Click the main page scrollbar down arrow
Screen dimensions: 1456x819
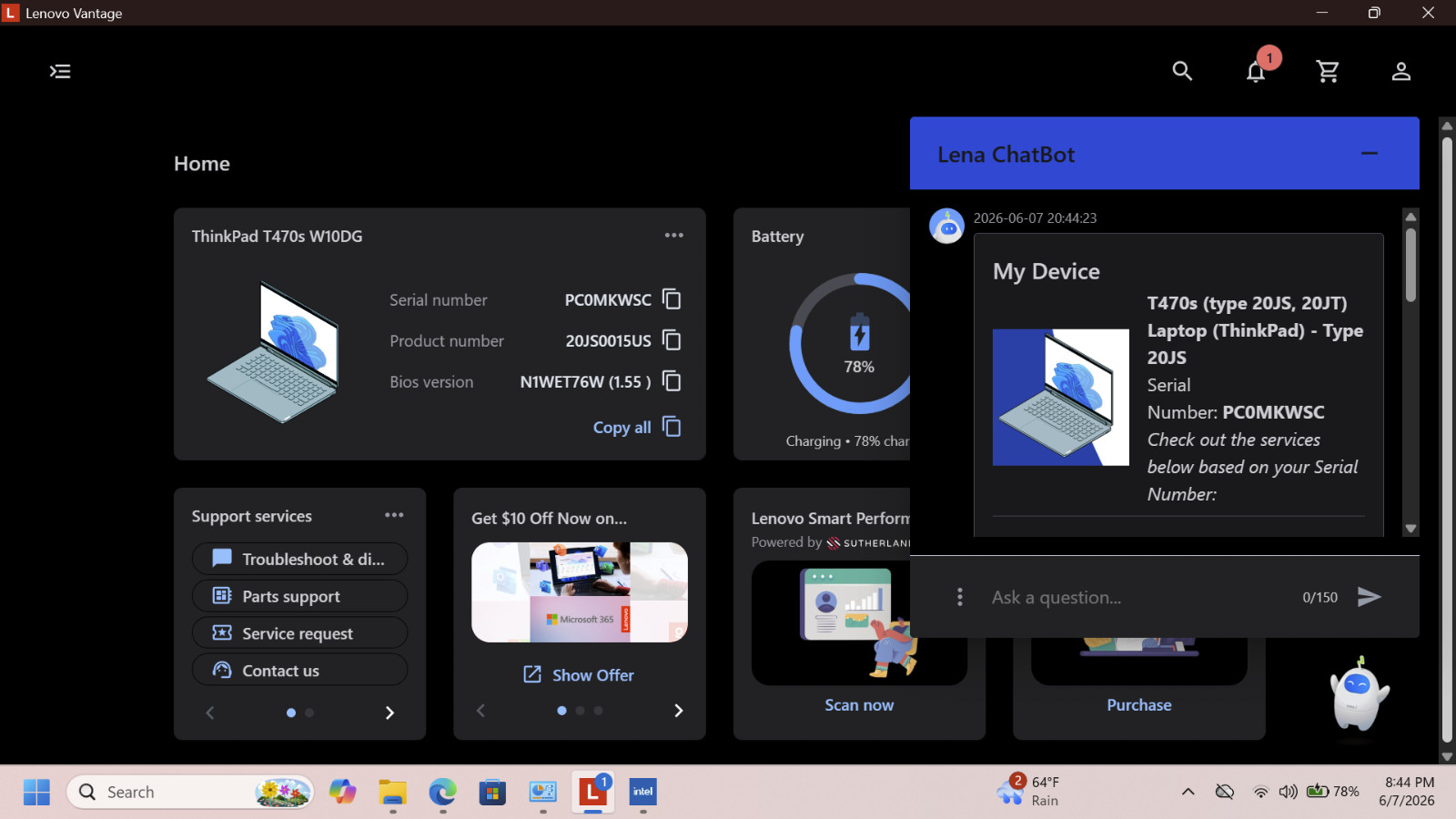click(1447, 756)
